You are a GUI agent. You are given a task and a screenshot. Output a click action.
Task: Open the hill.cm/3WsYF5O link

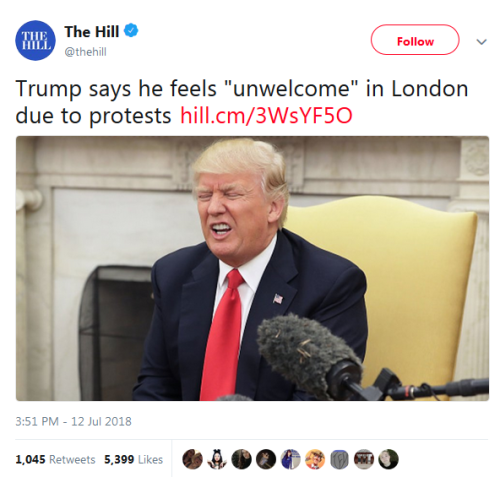(x=266, y=116)
